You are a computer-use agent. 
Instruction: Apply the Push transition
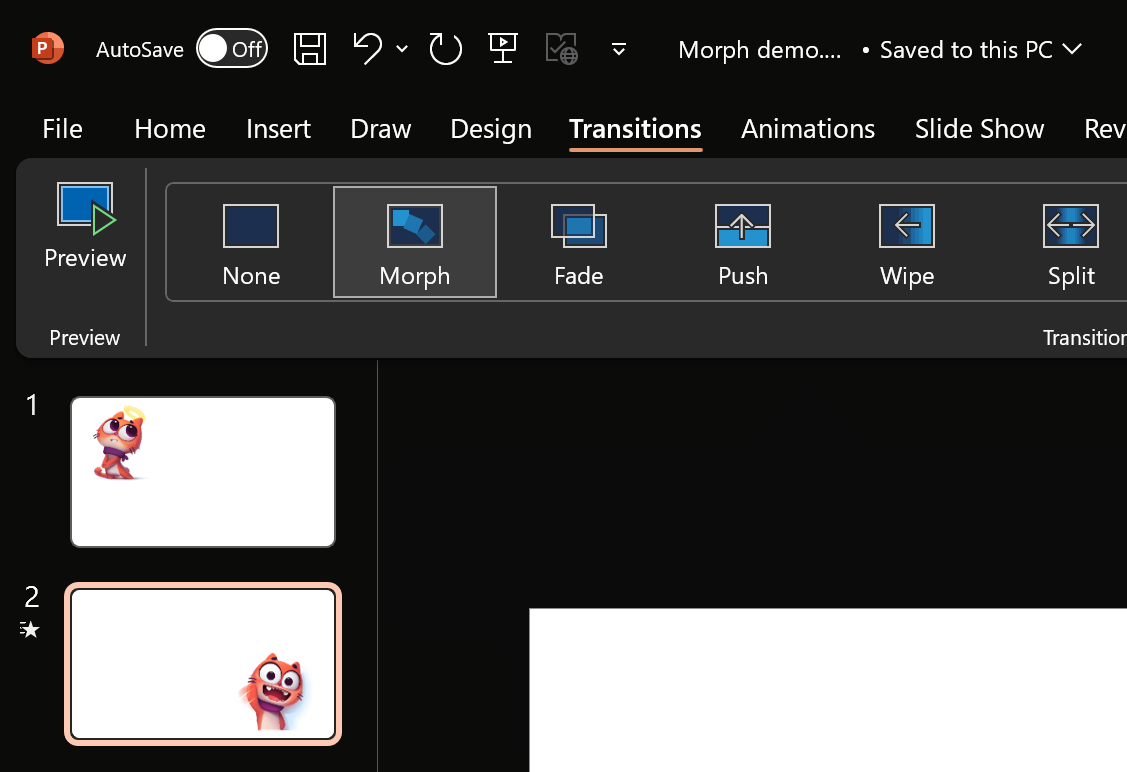pyautogui.click(x=742, y=244)
